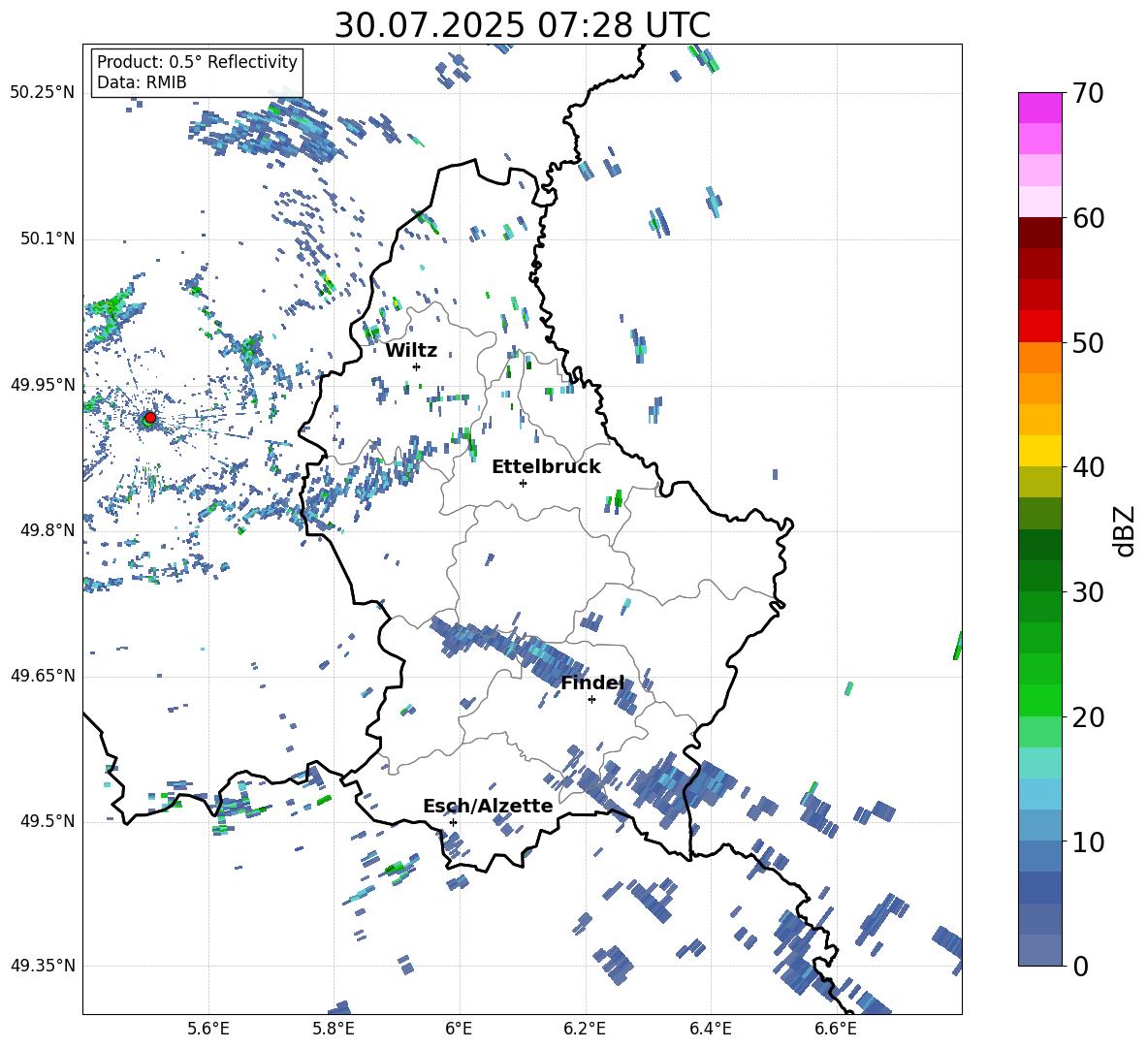Click the colorbar tick label 10
The image size is (1148, 1048).
point(1088,842)
